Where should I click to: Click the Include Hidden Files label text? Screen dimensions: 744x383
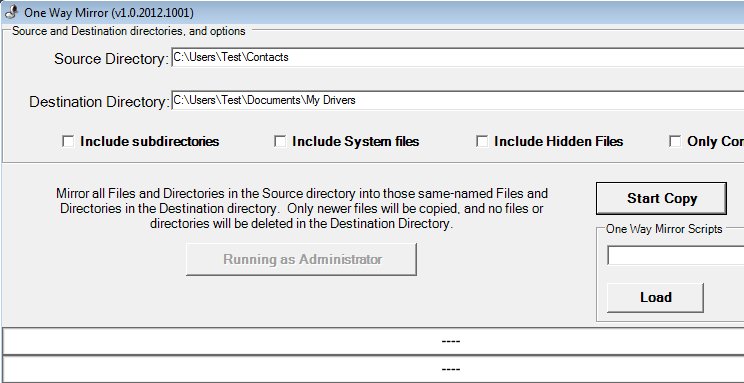tap(558, 141)
